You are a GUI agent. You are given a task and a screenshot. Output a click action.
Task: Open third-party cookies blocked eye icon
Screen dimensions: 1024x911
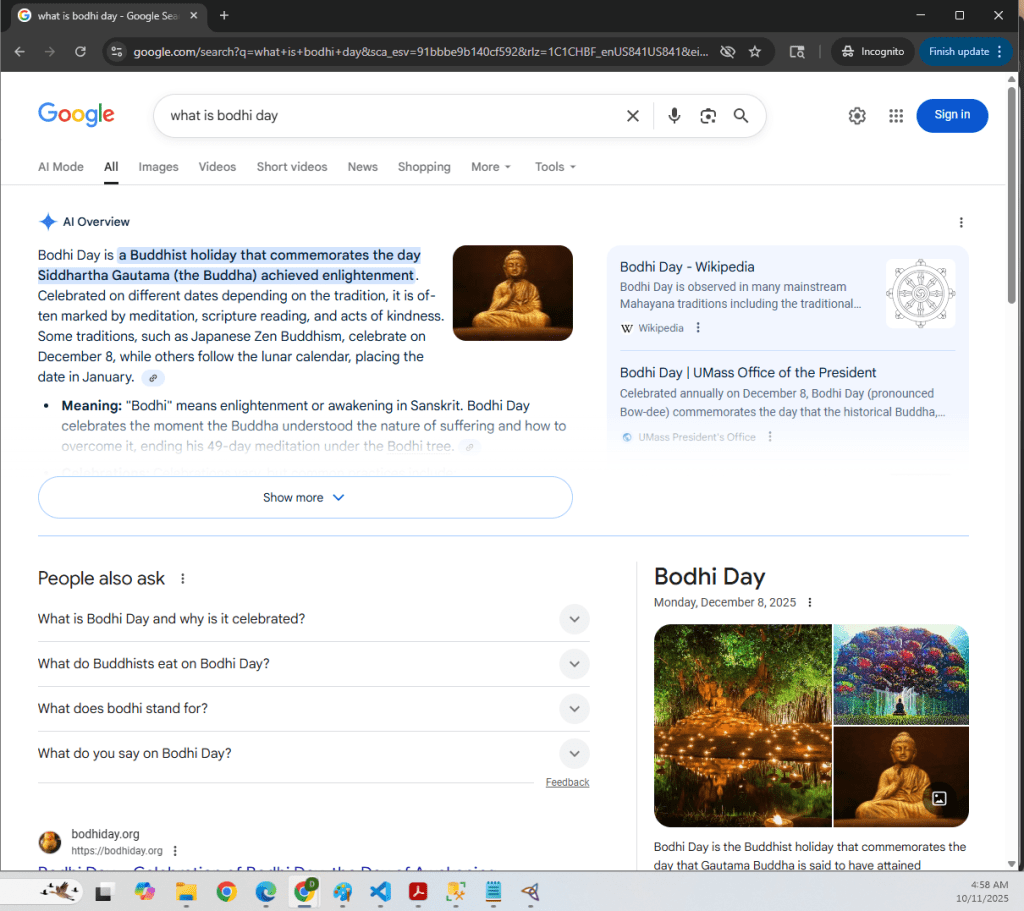pos(727,52)
